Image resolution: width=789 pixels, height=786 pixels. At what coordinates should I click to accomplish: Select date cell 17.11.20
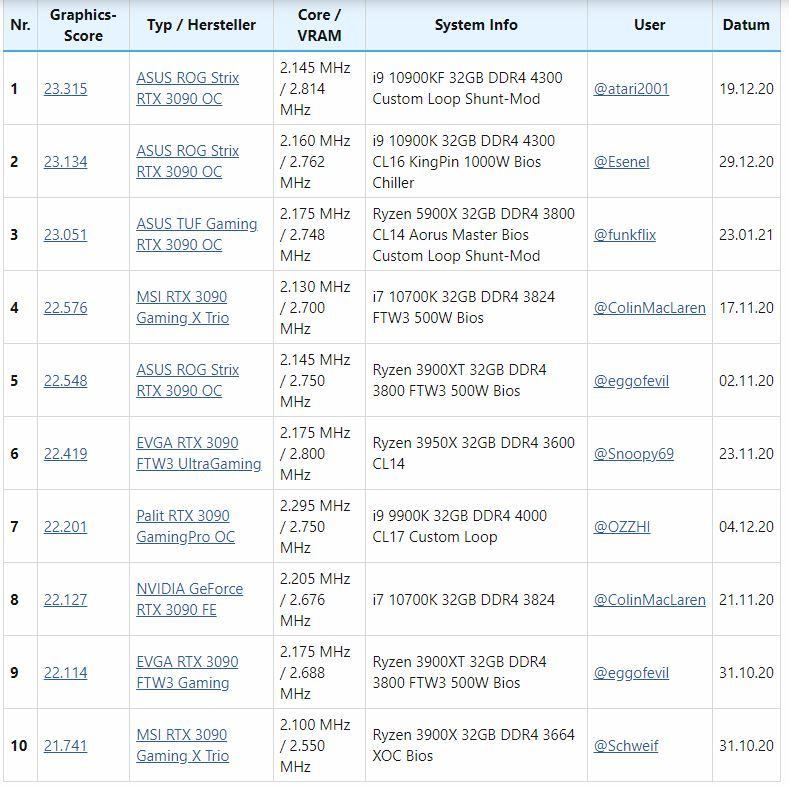[x=746, y=308]
